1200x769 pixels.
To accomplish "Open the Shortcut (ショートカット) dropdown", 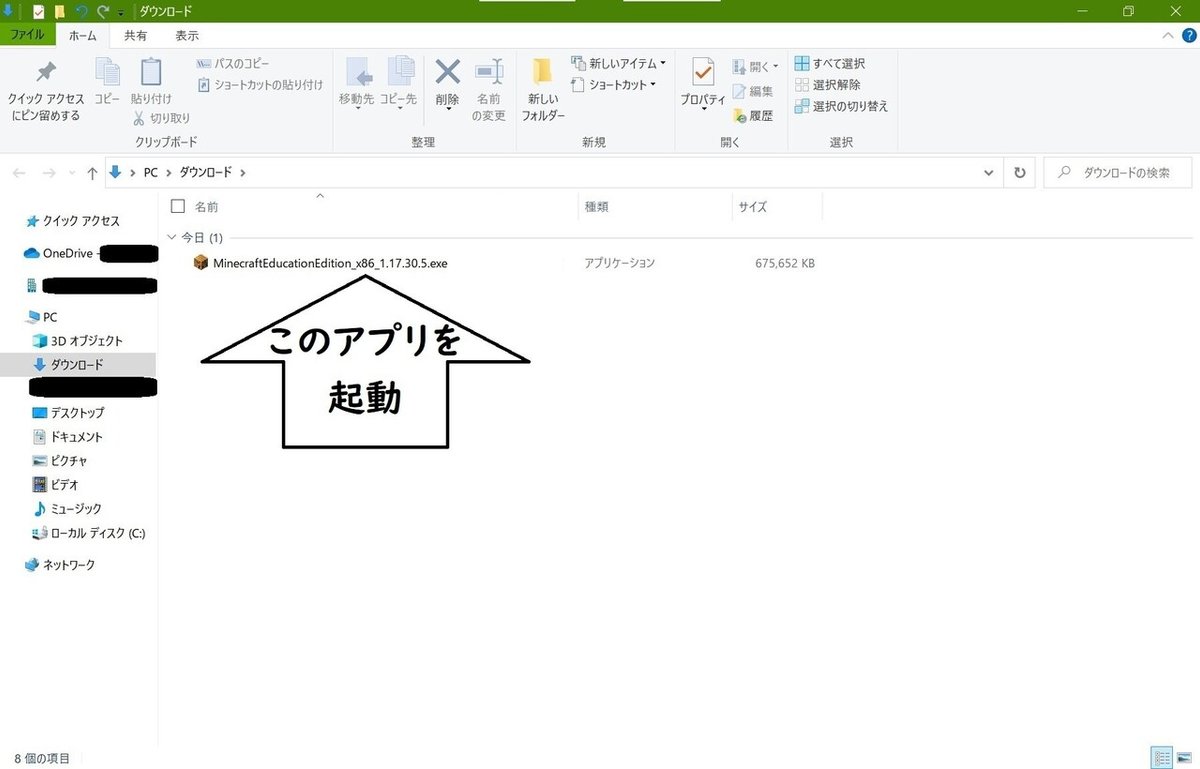I will pyautogui.click(x=613, y=85).
